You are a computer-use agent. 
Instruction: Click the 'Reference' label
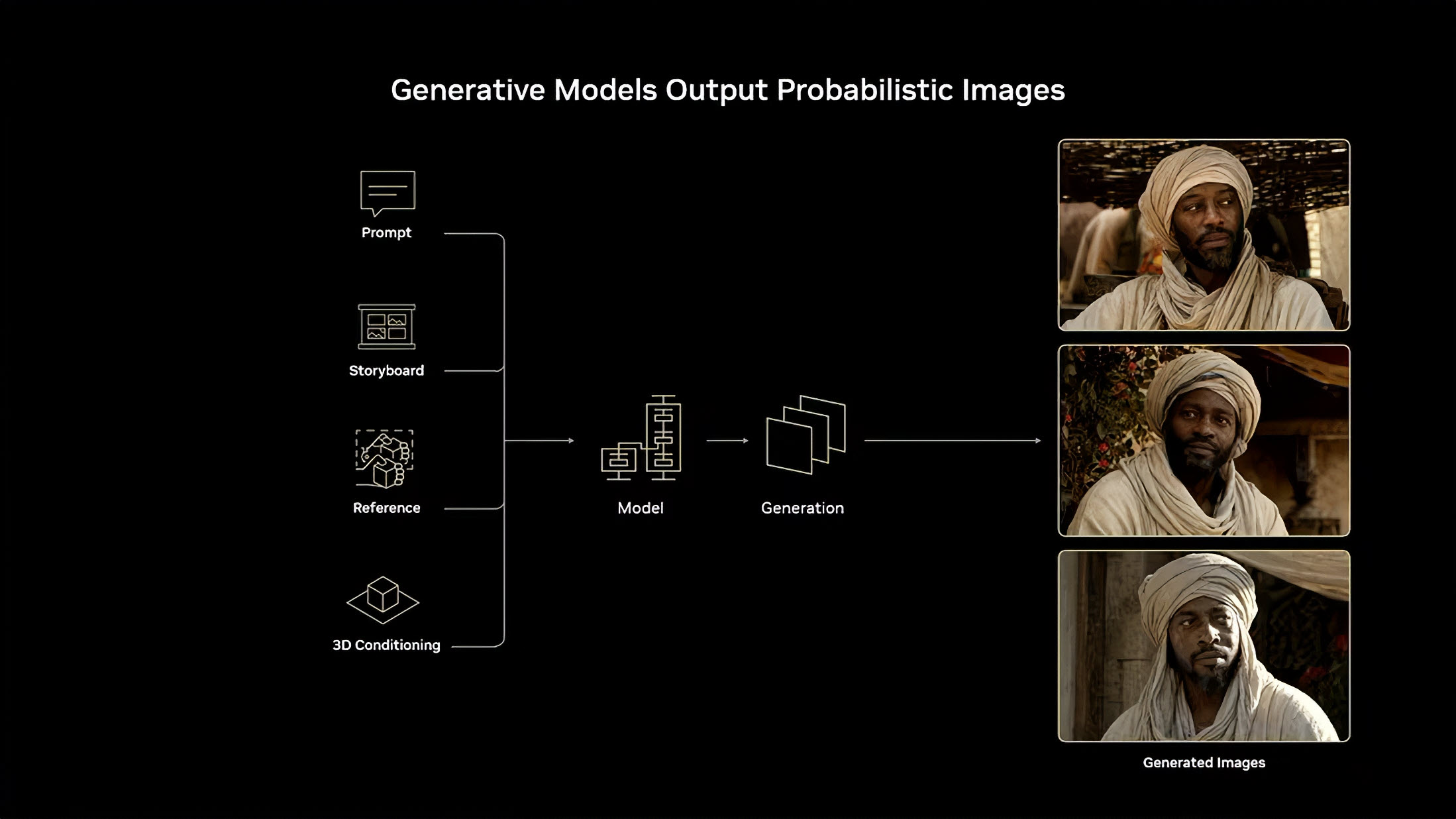pyautogui.click(x=386, y=508)
